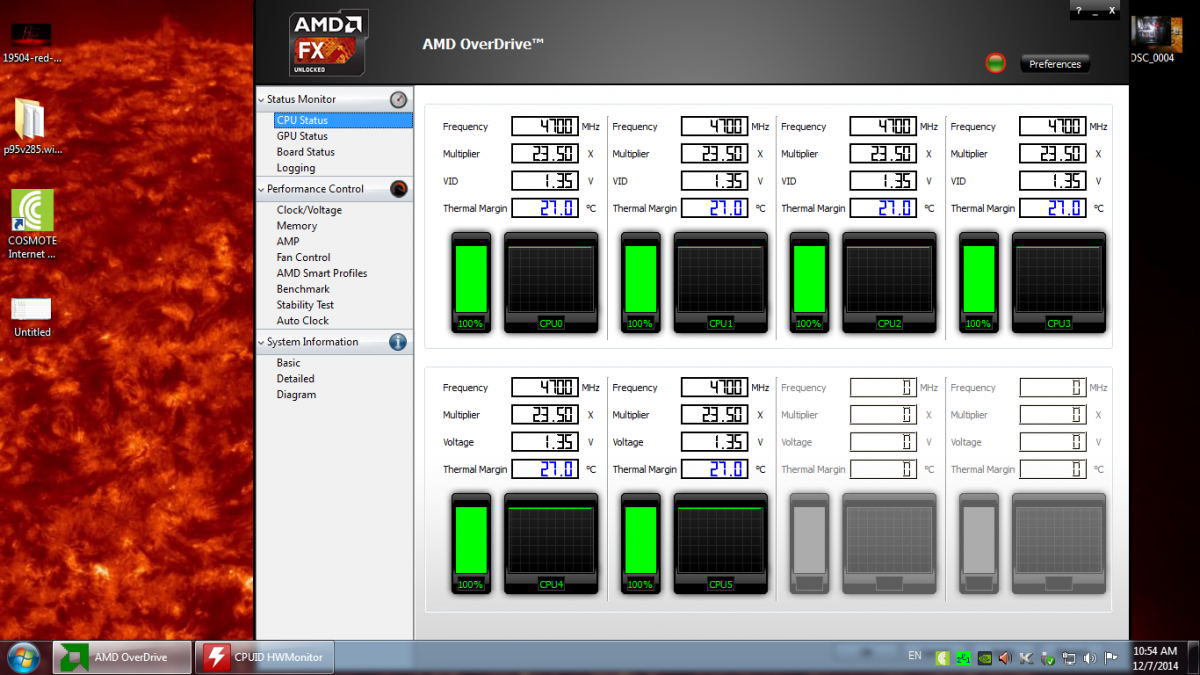Select the 19504-red desktop image file
Viewport: 1200px width, 675px height.
[32, 44]
